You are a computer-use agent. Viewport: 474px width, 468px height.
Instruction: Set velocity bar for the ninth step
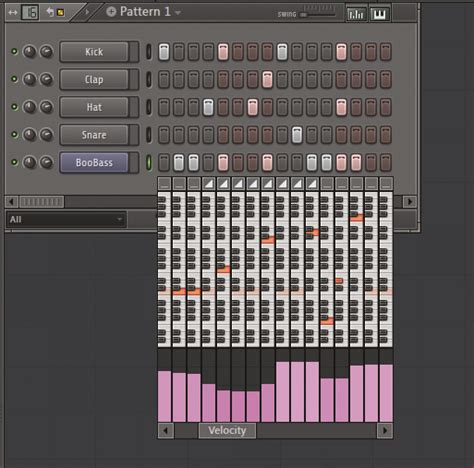coord(282,392)
